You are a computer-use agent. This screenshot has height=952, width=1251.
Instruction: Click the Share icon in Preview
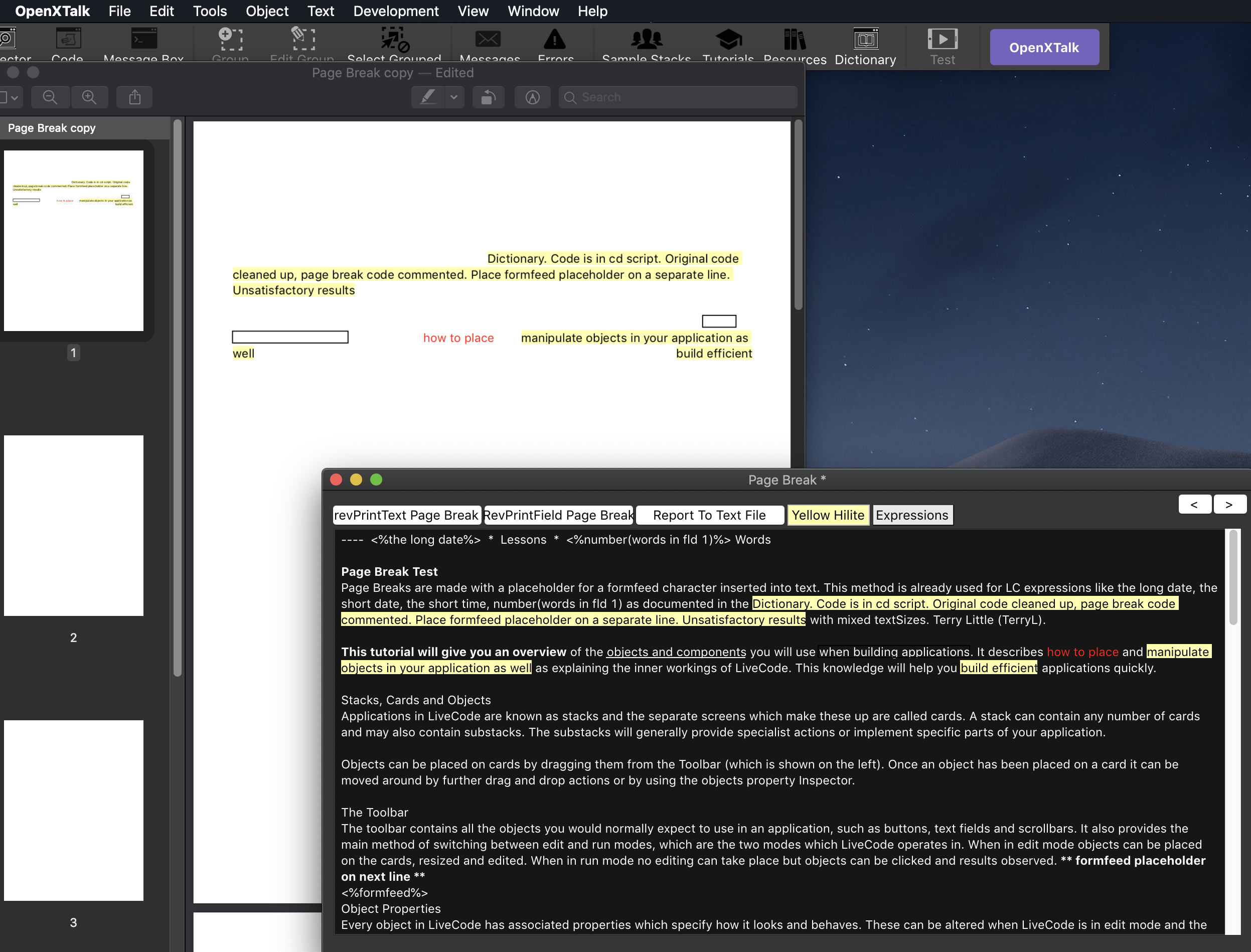click(134, 97)
